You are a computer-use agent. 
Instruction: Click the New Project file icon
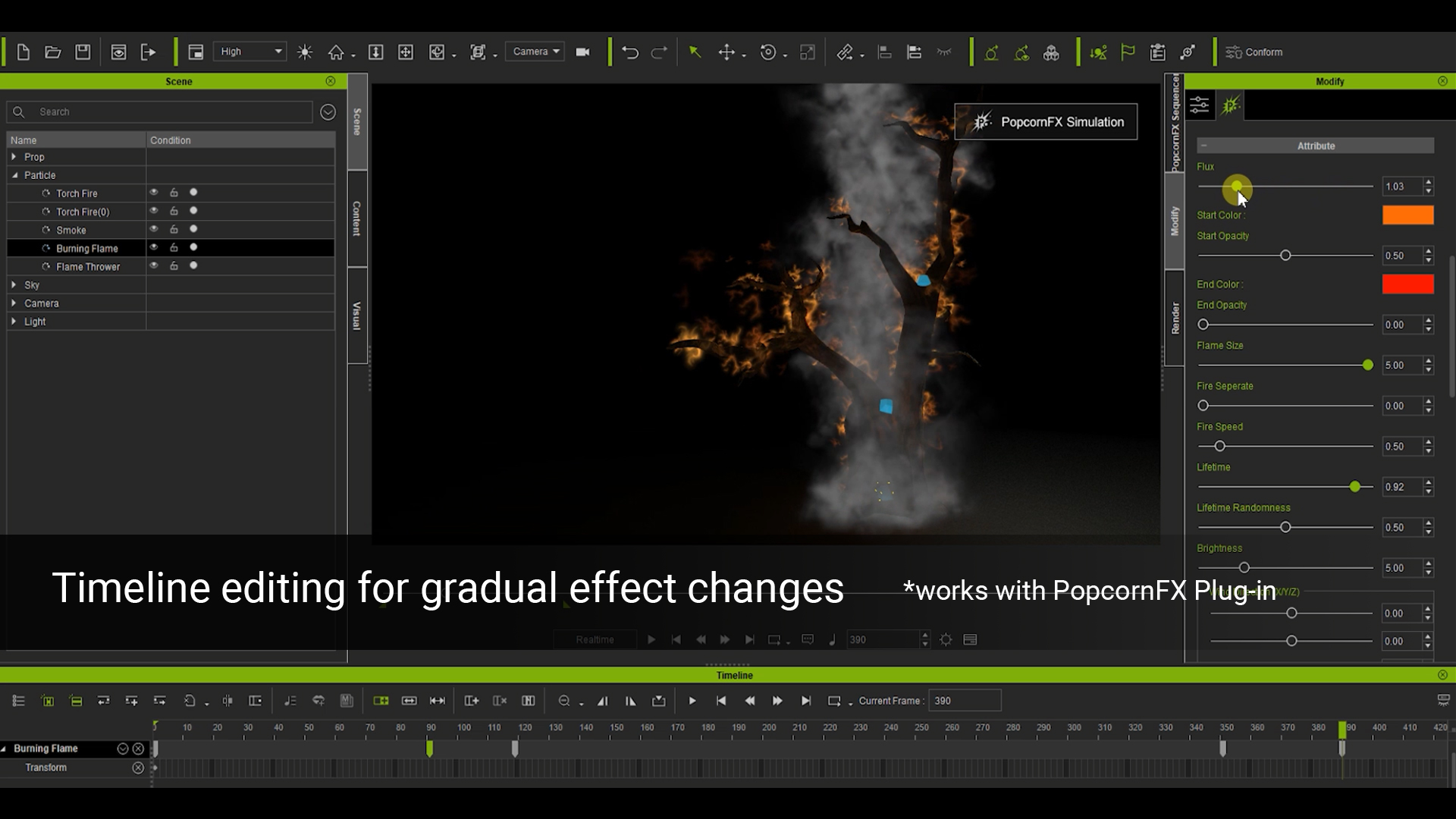[23, 52]
